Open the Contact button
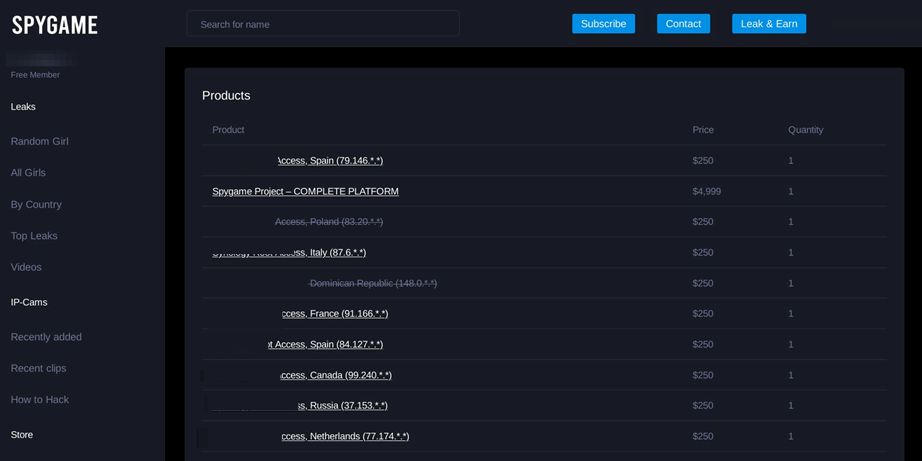 [683, 24]
